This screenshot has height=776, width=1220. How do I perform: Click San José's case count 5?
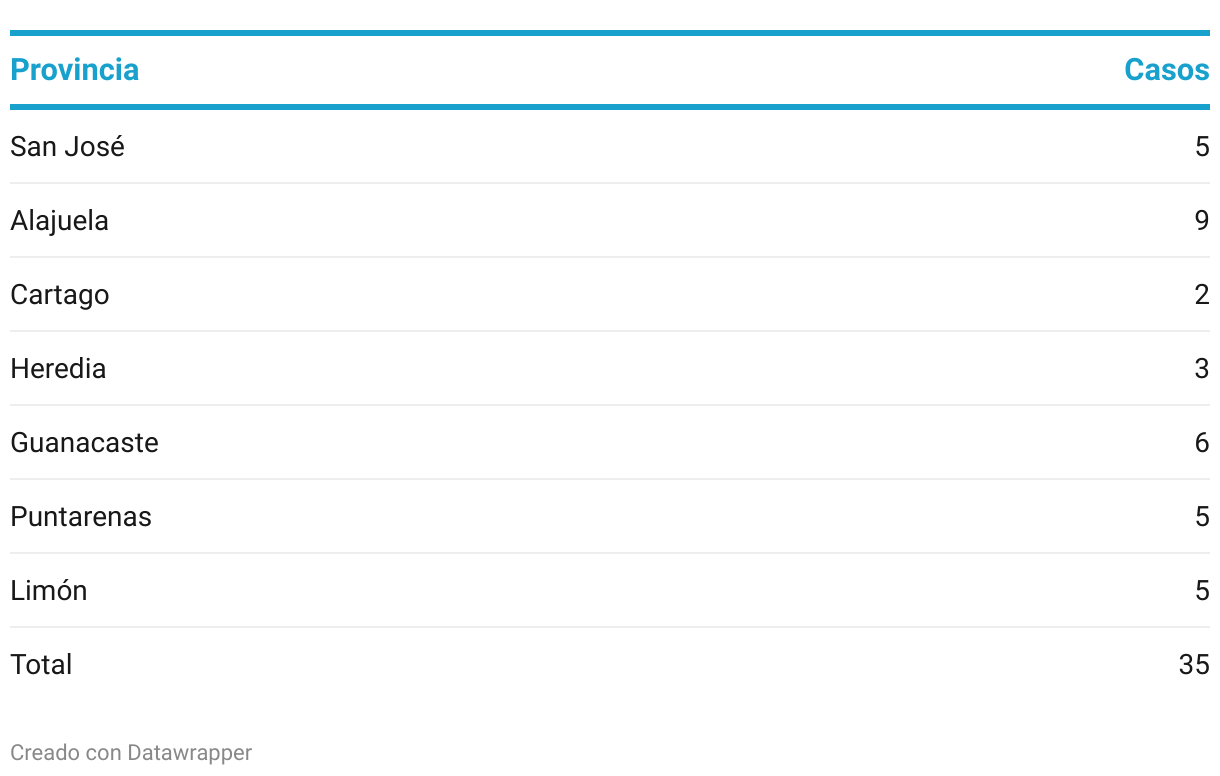click(1202, 147)
